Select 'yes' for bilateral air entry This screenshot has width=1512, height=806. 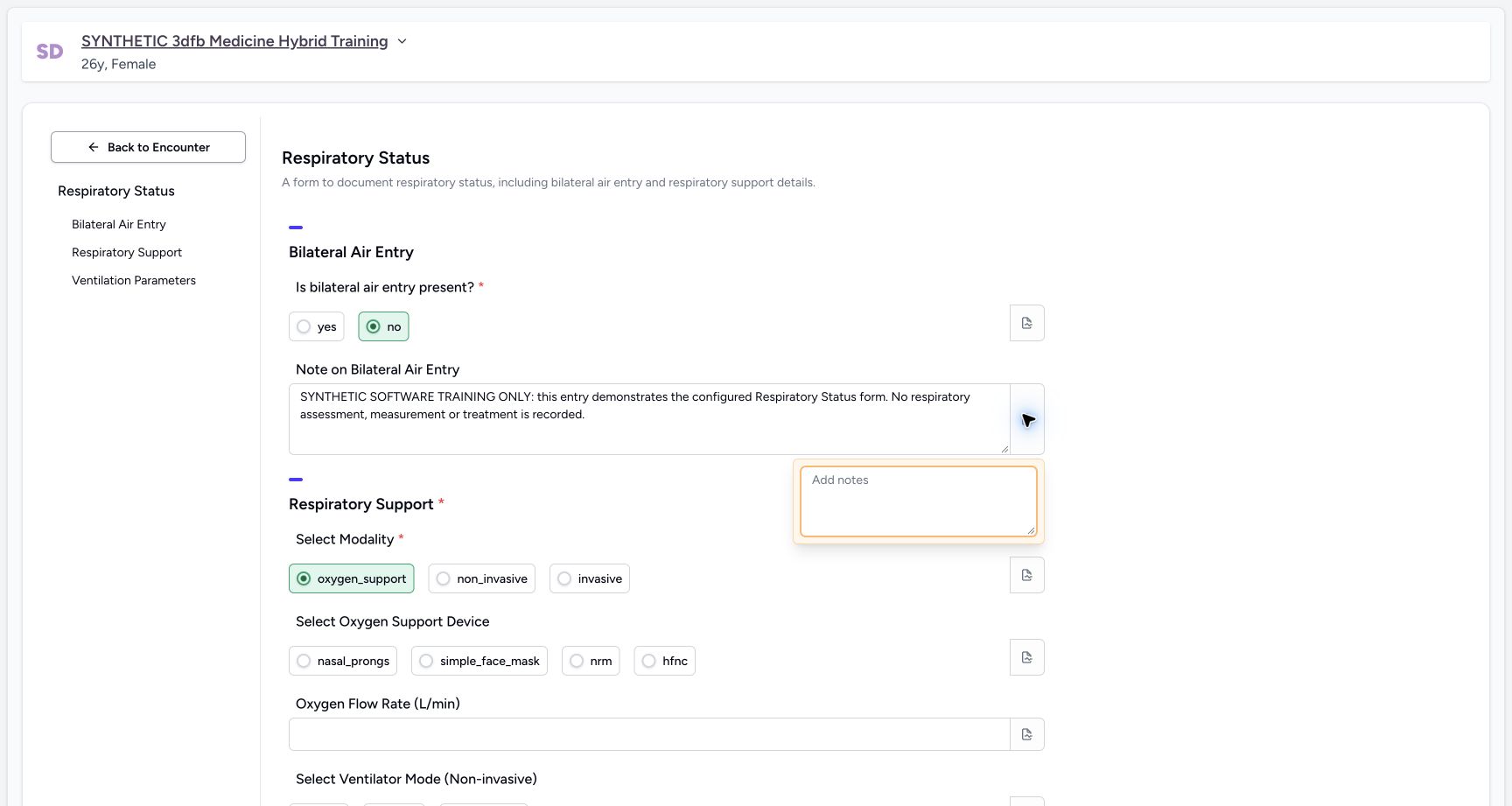pos(316,326)
